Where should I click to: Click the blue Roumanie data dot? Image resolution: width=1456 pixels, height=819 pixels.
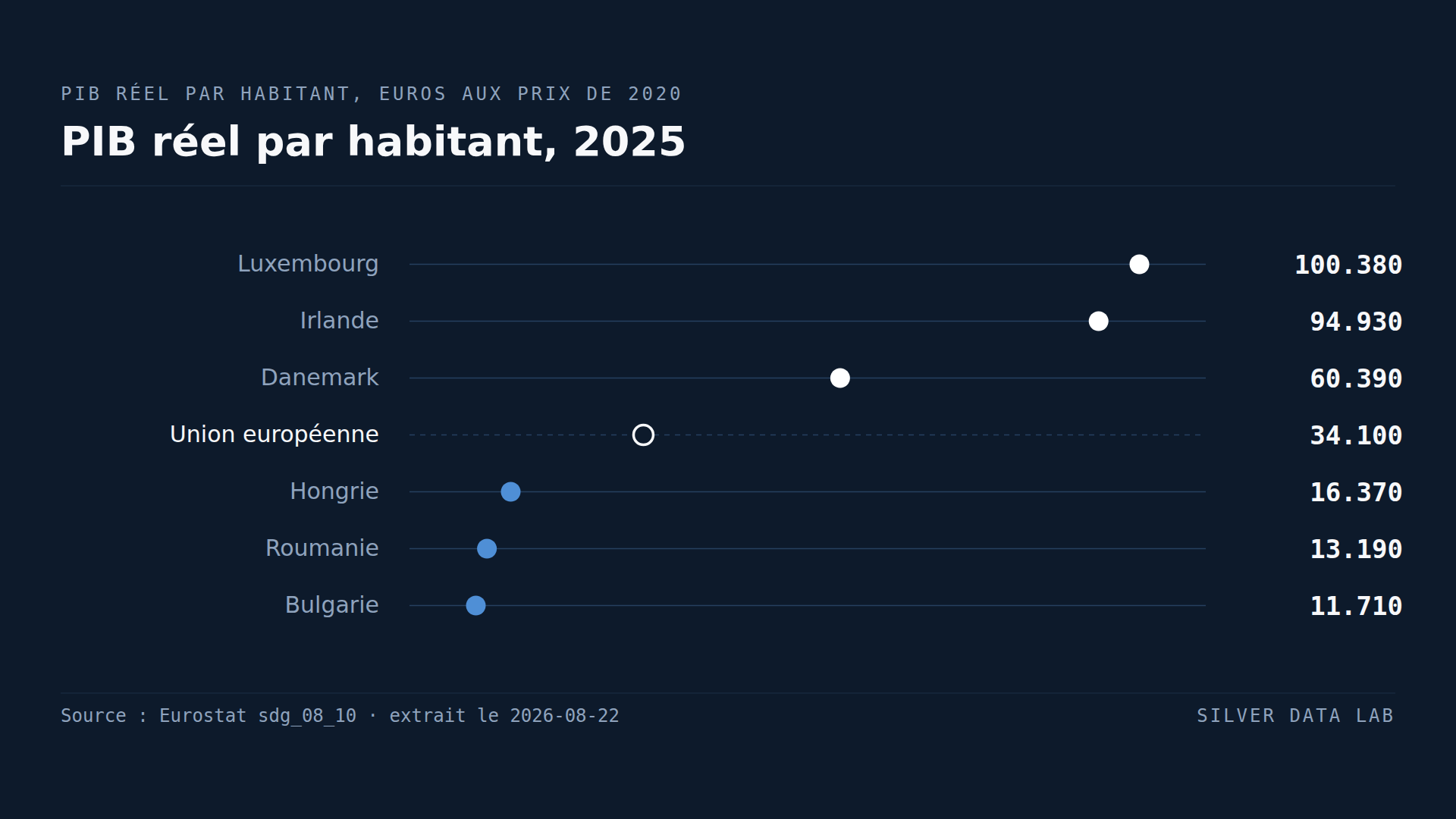487,548
